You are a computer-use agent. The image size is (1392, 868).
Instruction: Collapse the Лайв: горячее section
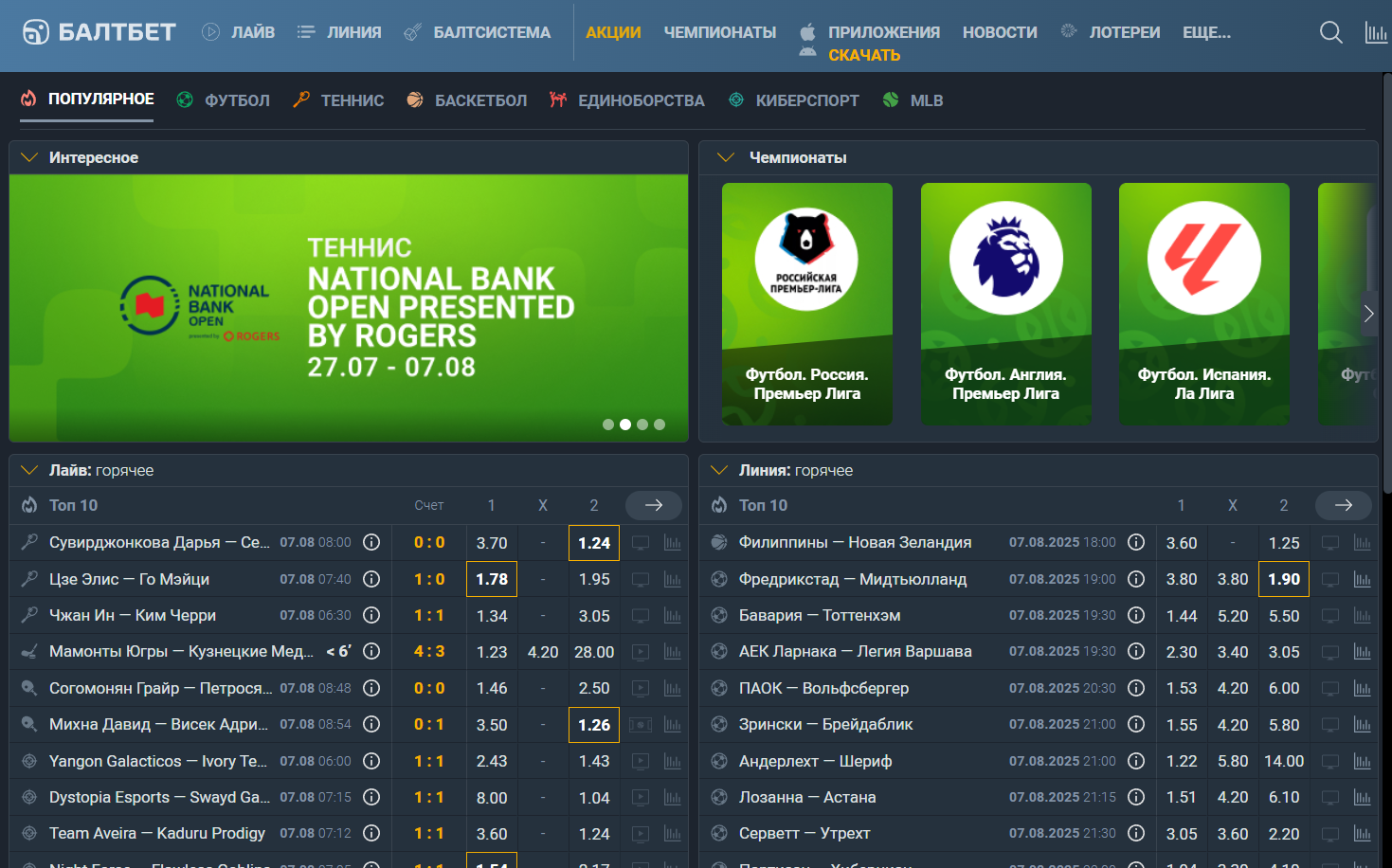pos(29,470)
